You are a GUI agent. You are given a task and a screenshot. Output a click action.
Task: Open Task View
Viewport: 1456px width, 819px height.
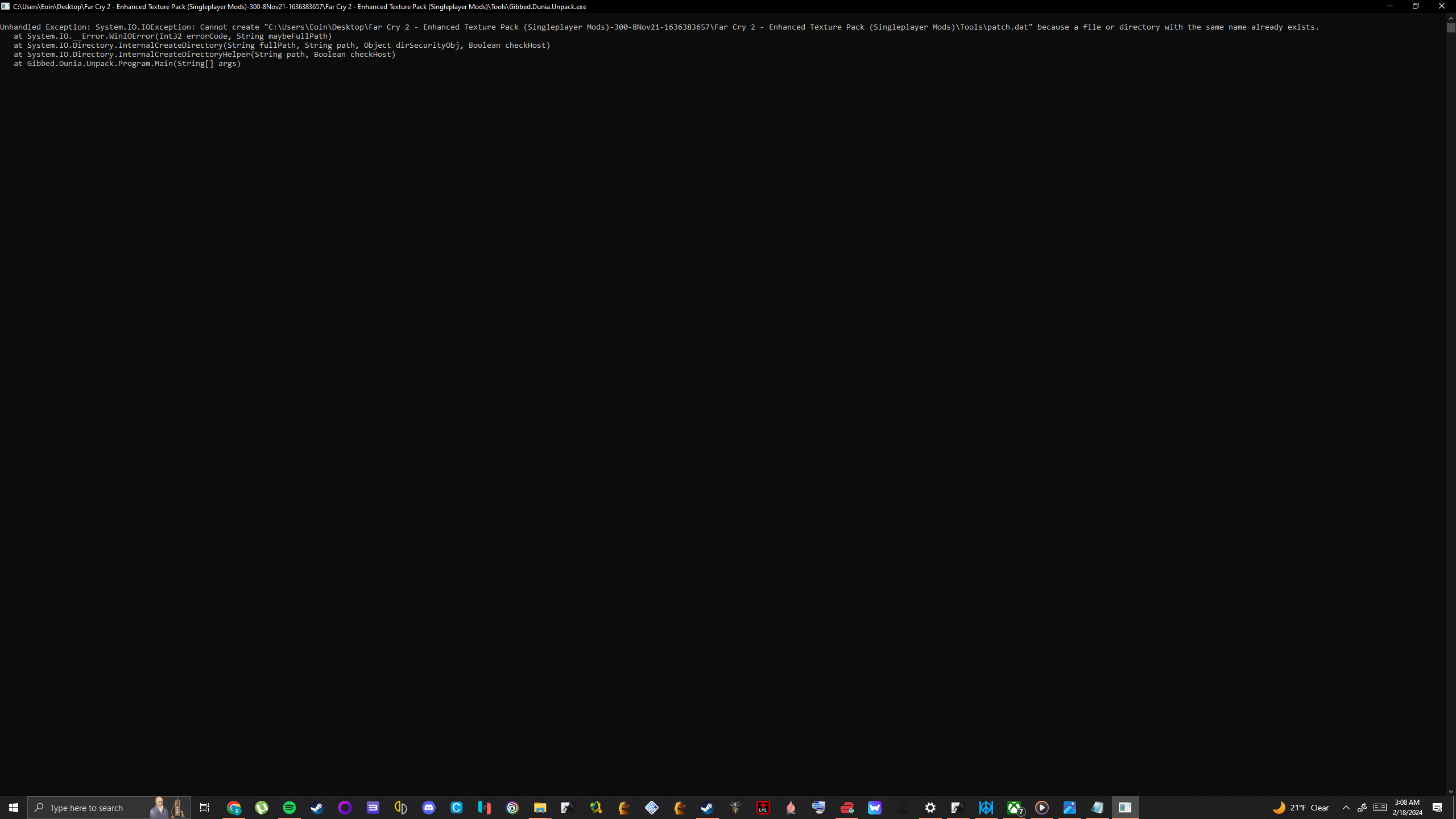coord(205,808)
